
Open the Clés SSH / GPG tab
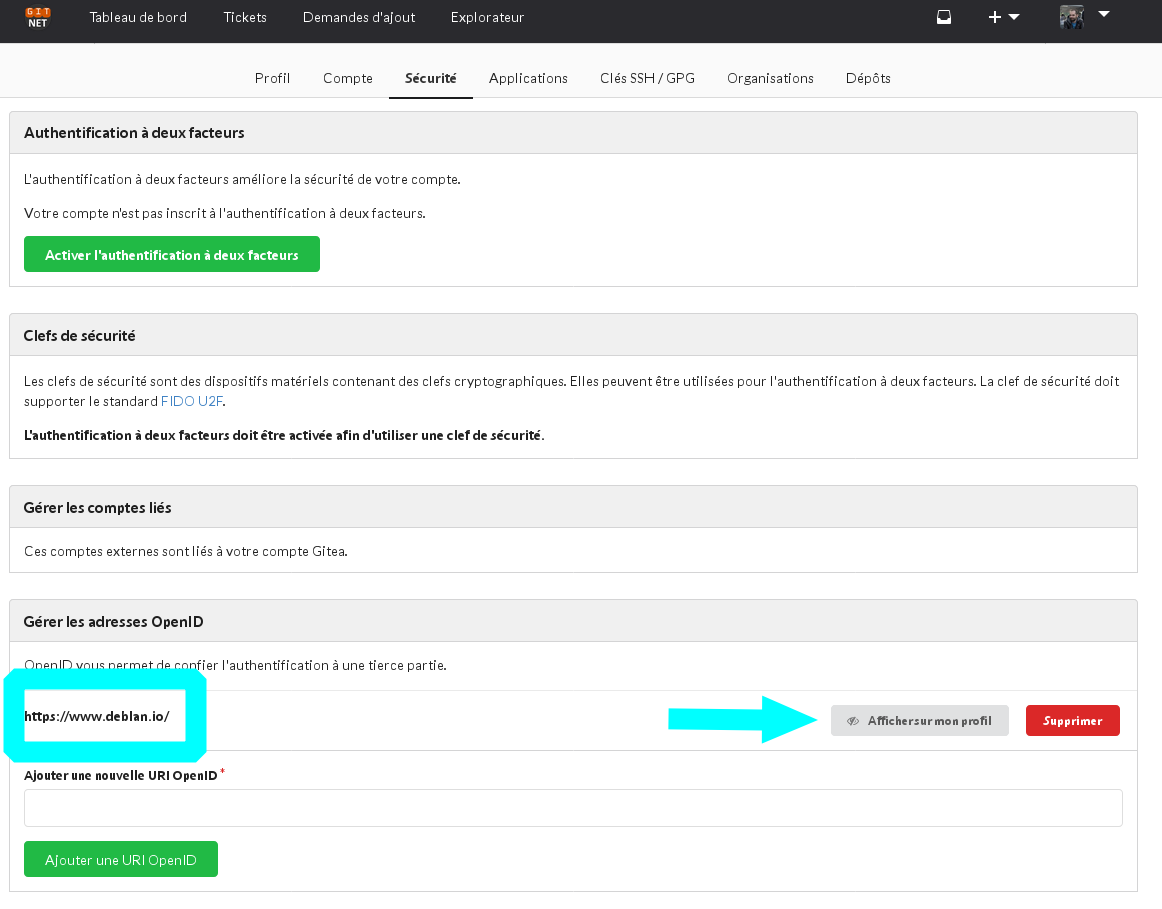click(x=647, y=78)
